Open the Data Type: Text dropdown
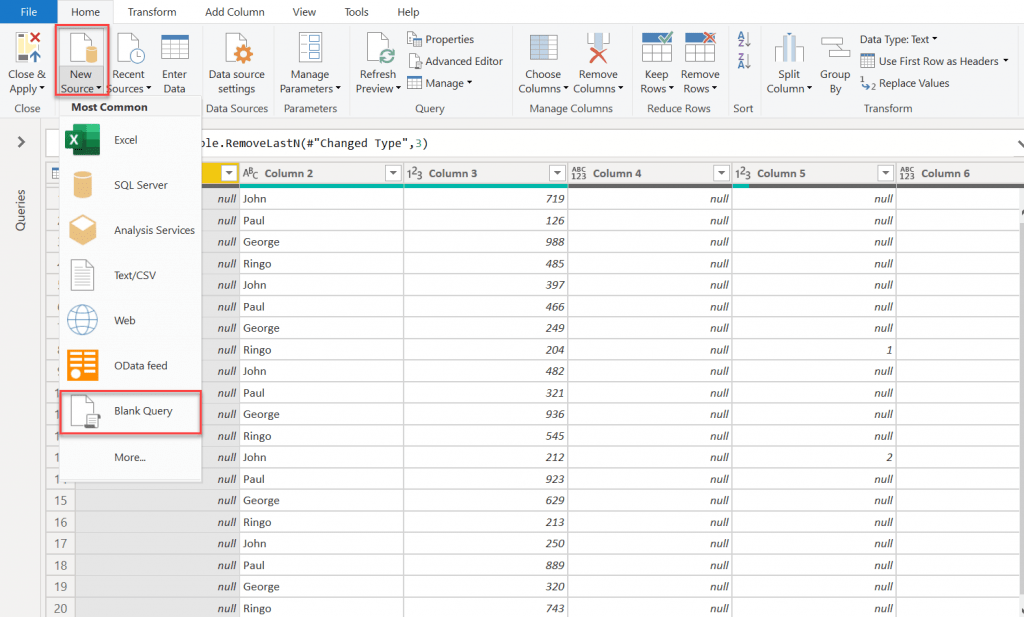The image size is (1024, 617). point(899,39)
